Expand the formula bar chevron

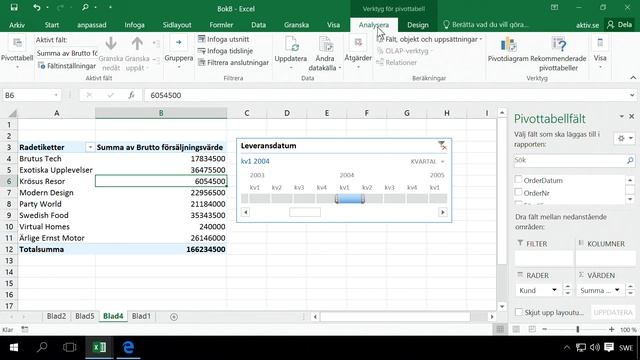point(632,95)
